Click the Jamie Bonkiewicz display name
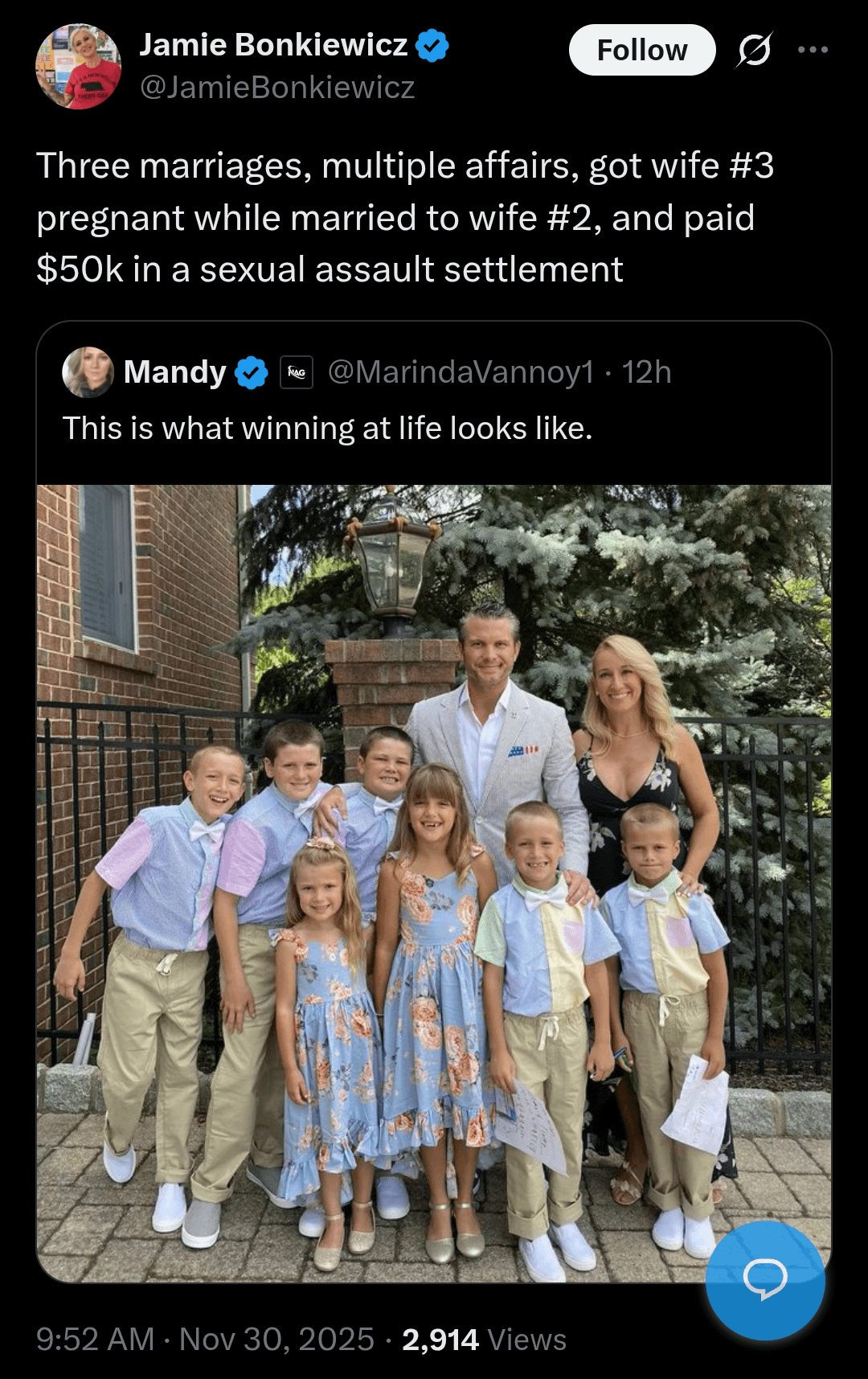This screenshot has height=1379, width=868. (x=273, y=45)
